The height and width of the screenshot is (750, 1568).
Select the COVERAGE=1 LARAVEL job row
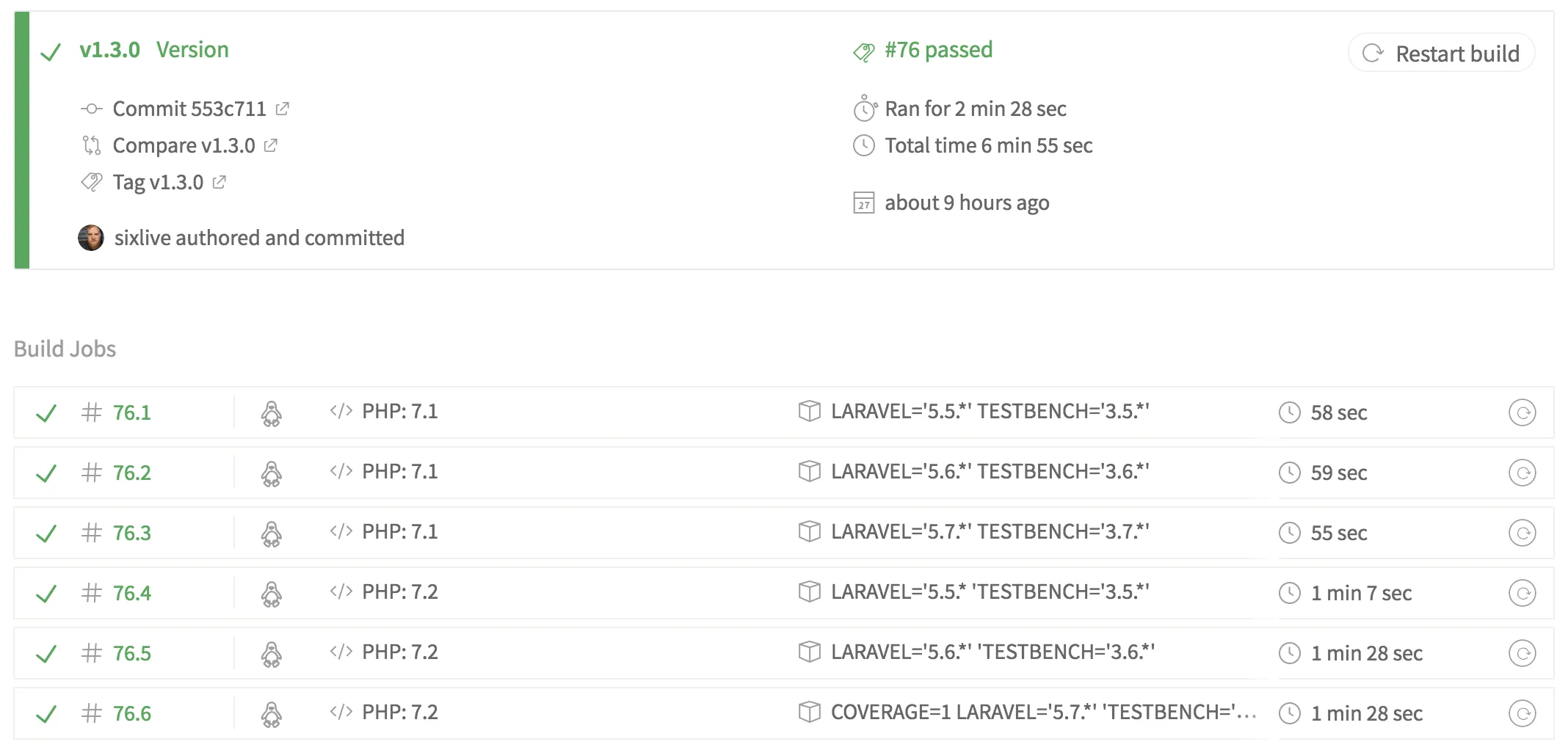click(783, 713)
